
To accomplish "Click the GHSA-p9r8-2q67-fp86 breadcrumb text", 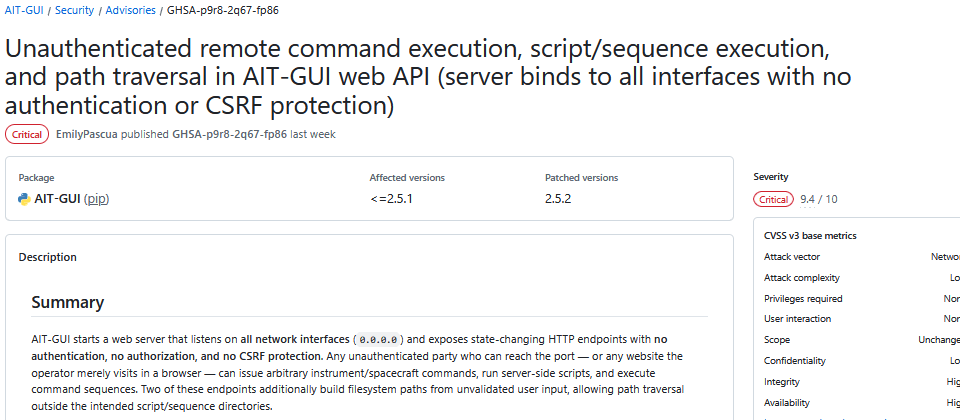I will coord(223,10).
